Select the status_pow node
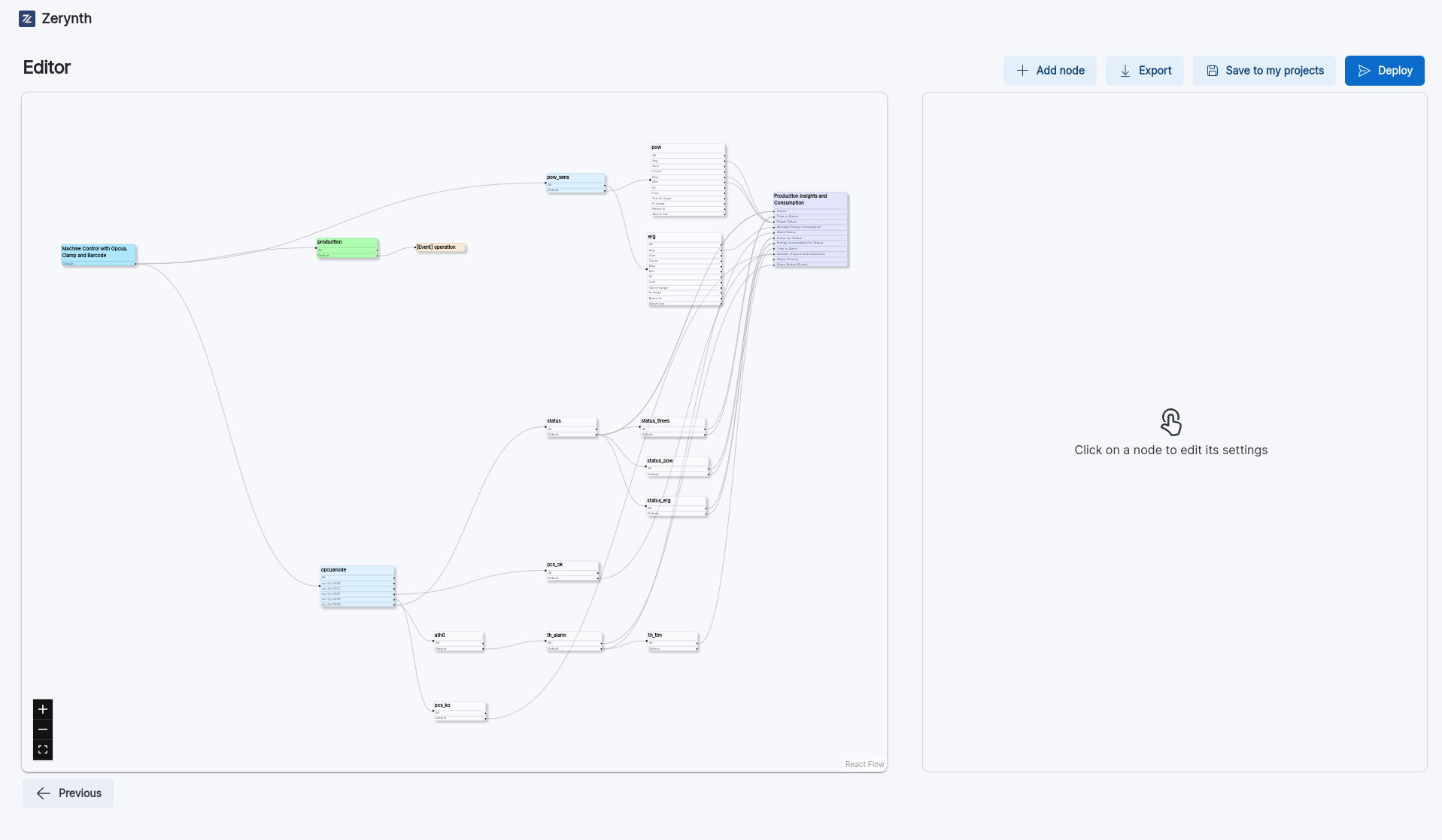This screenshot has height=840, width=1442. pyautogui.click(x=677, y=467)
